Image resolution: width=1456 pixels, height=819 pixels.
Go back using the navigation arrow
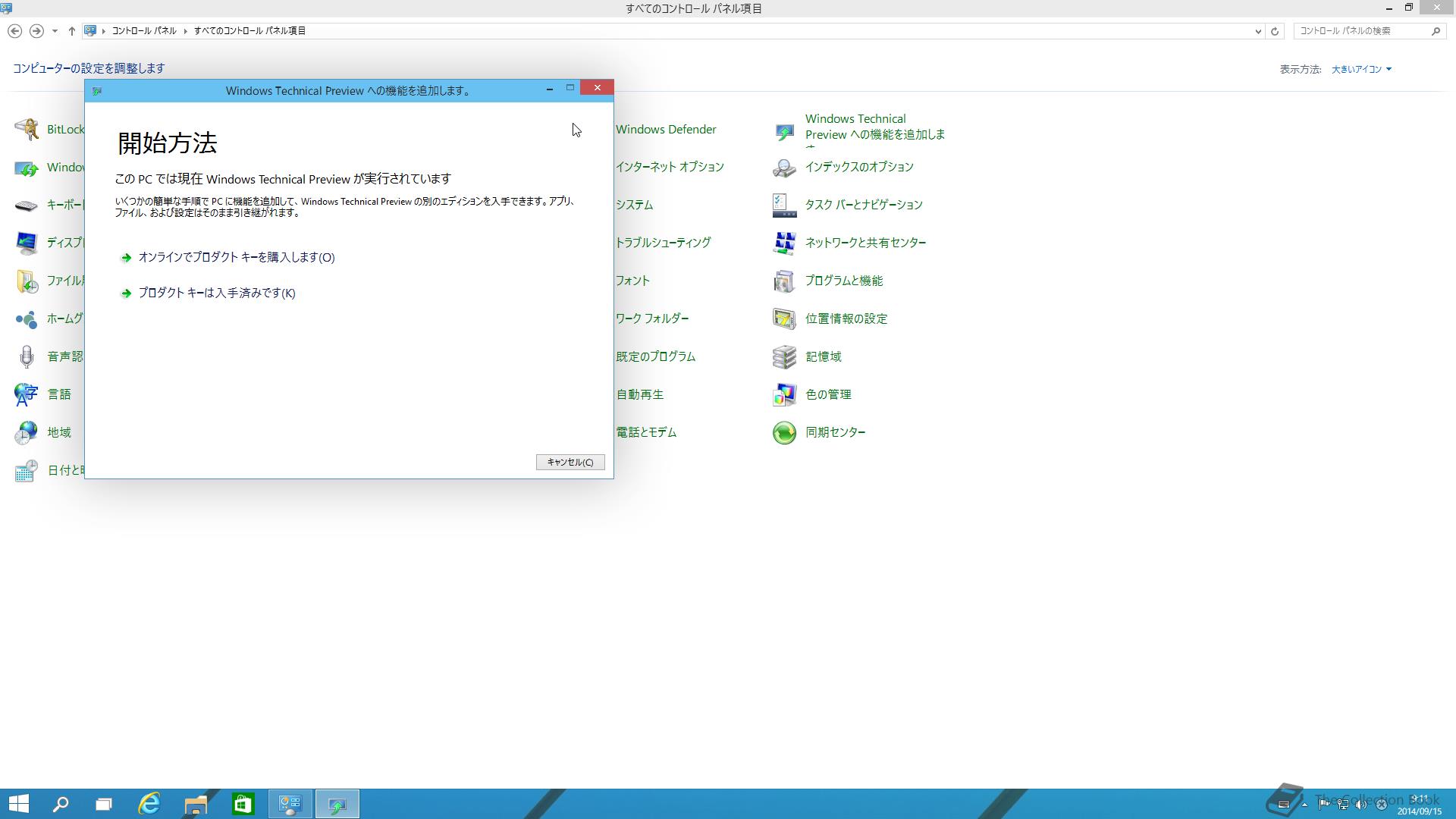coord(14,31)
